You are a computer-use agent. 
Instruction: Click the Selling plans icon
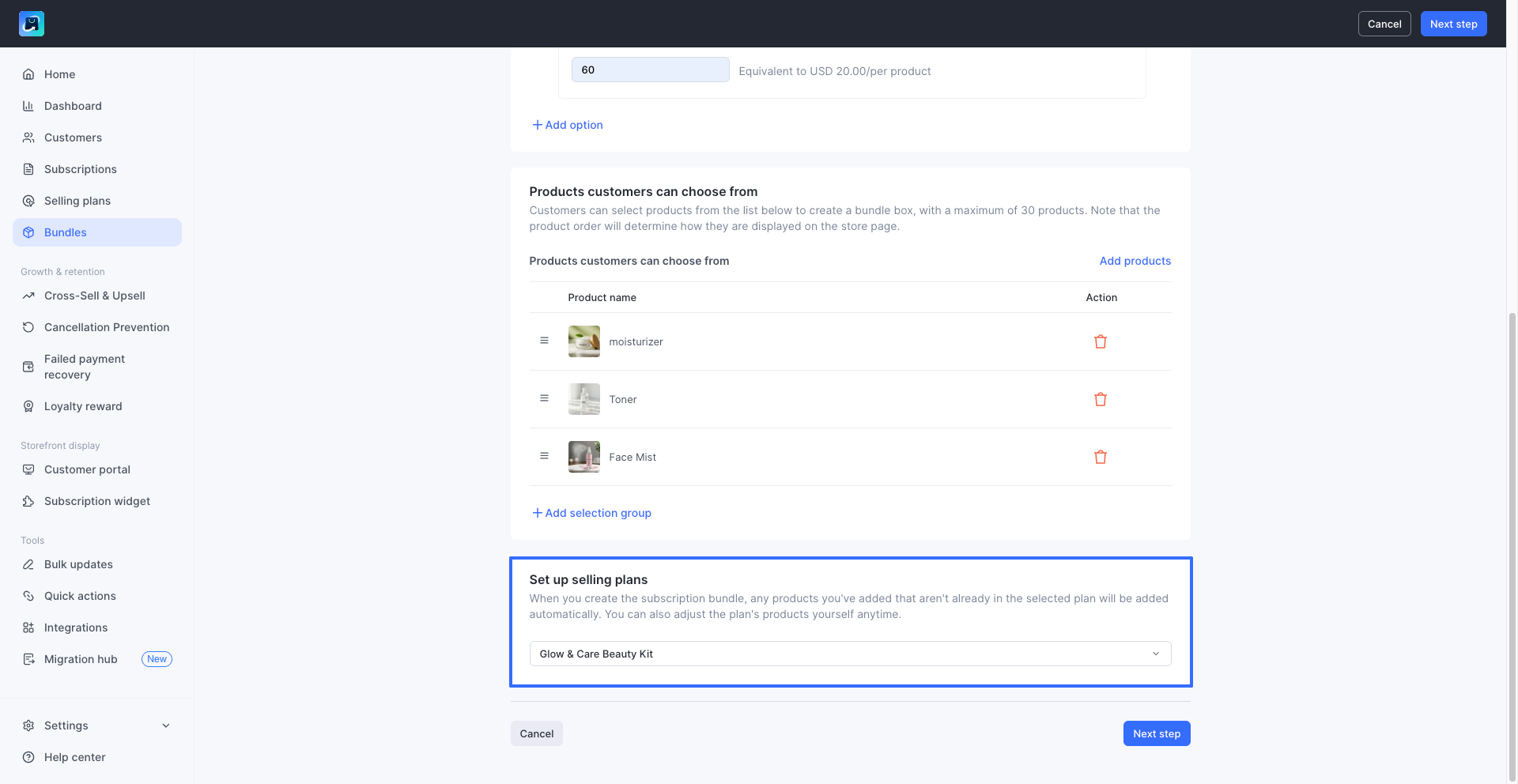tap(28, 201)
